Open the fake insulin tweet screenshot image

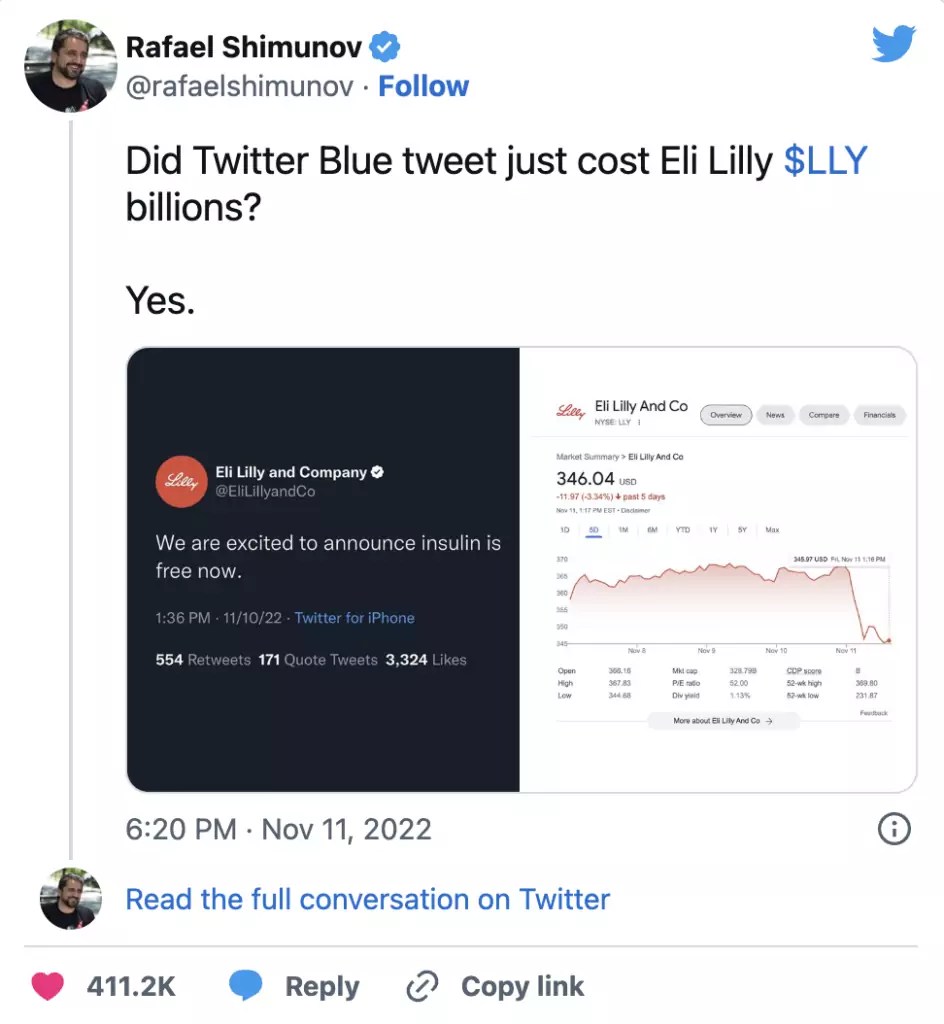click(x=324, y=569)
